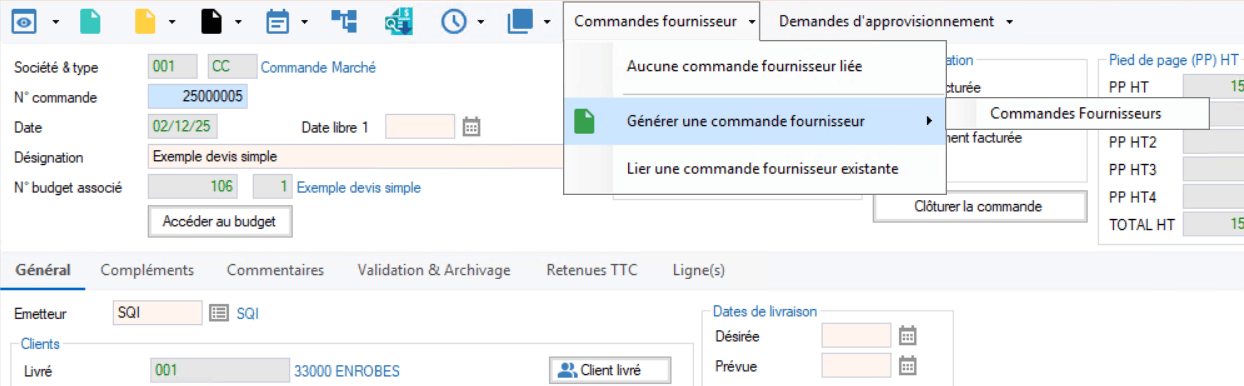Screen dimensions: 1244x386
Task: Click the teal document toolbar icon
Action: 91,20
